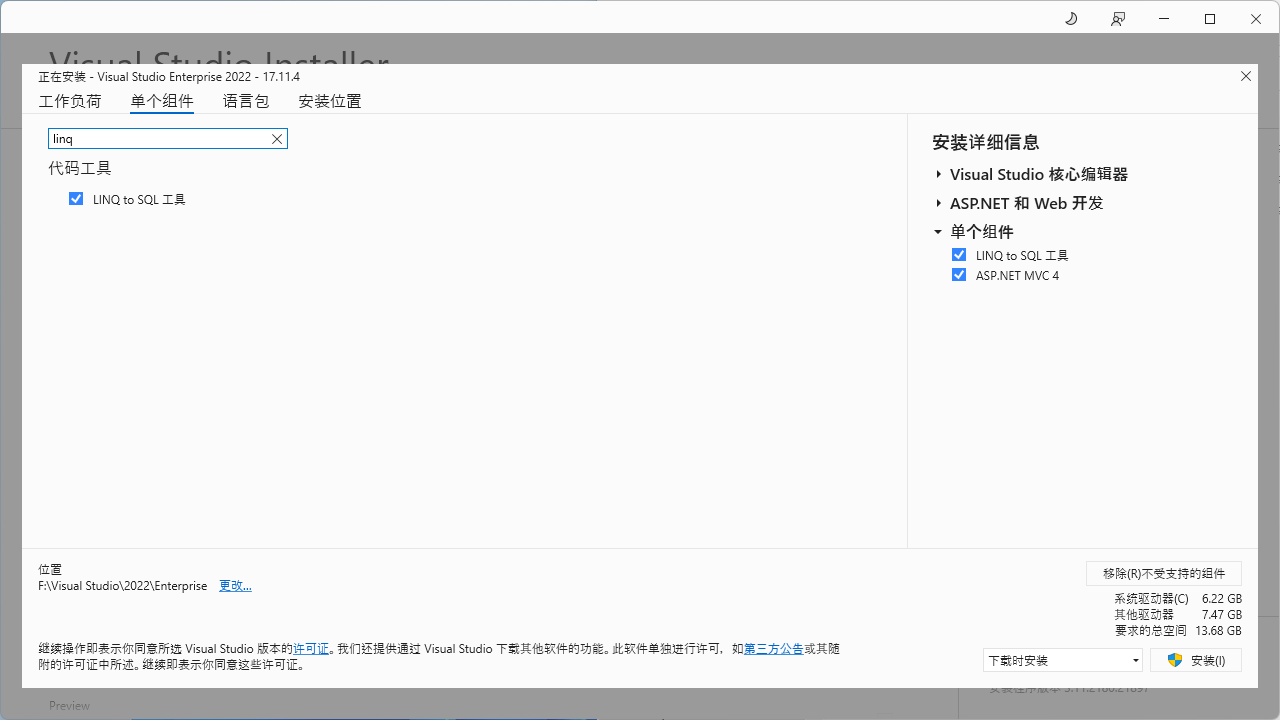This screenshot has width=1280, height=720.
Task: Open the 更改... location link
Action: pyautogui.click(x=235, y=586)
